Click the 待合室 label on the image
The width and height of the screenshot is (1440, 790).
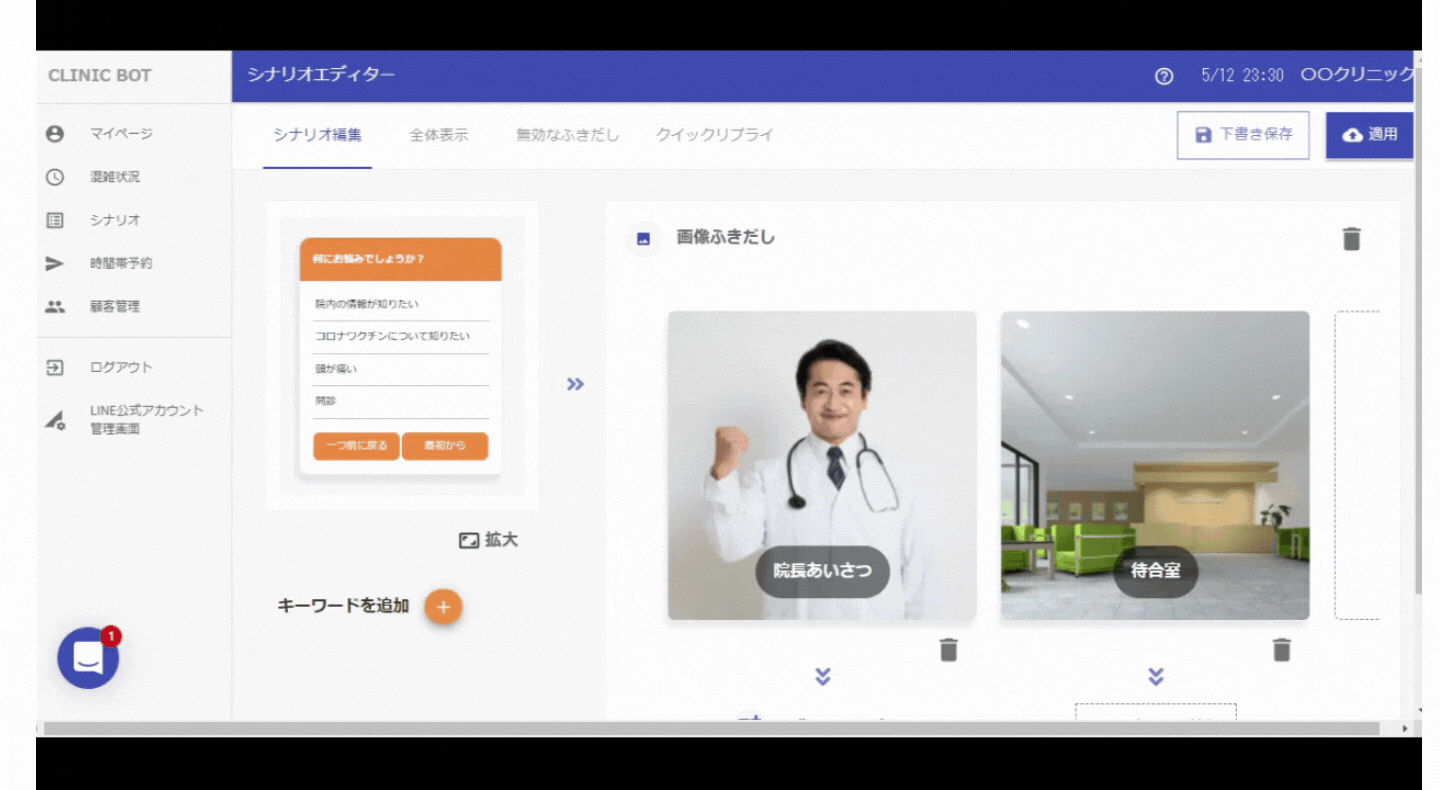click(x=1155, y=572)
